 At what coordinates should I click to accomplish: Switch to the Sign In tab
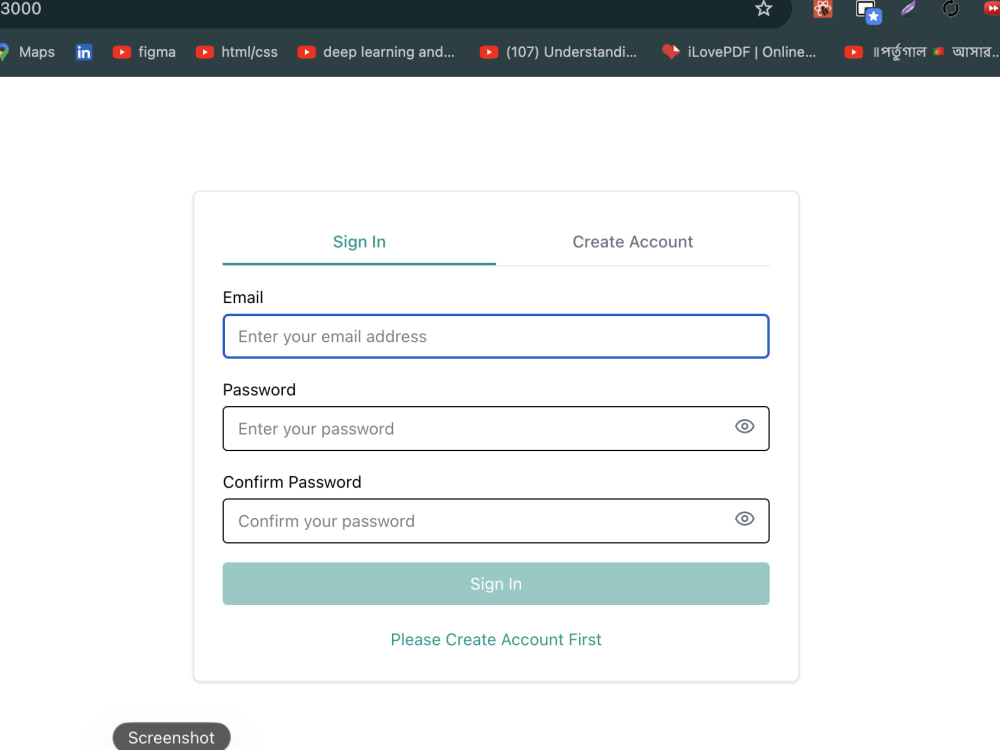pos(359,242)
